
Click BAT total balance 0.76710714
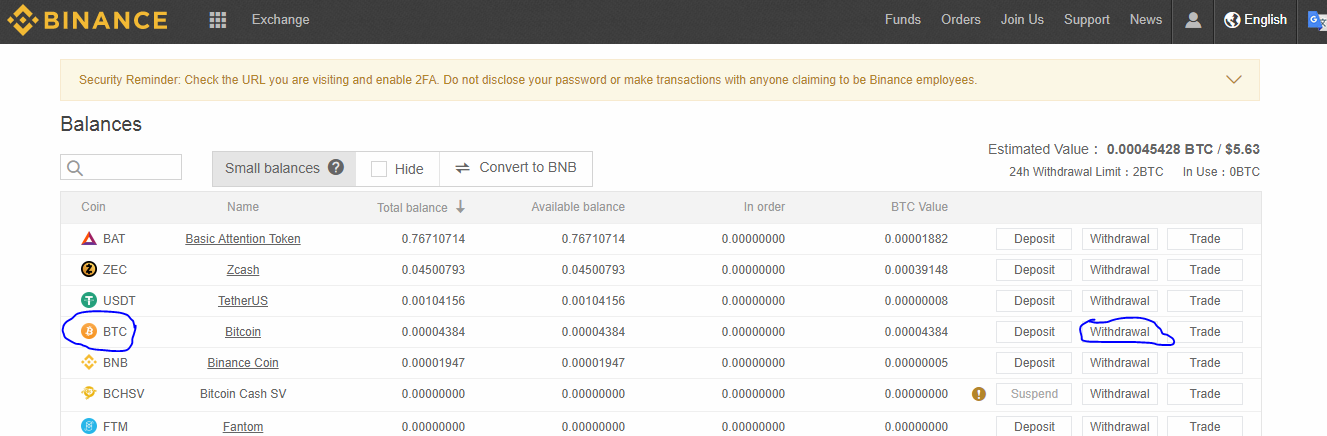click(x=433, y=239)
